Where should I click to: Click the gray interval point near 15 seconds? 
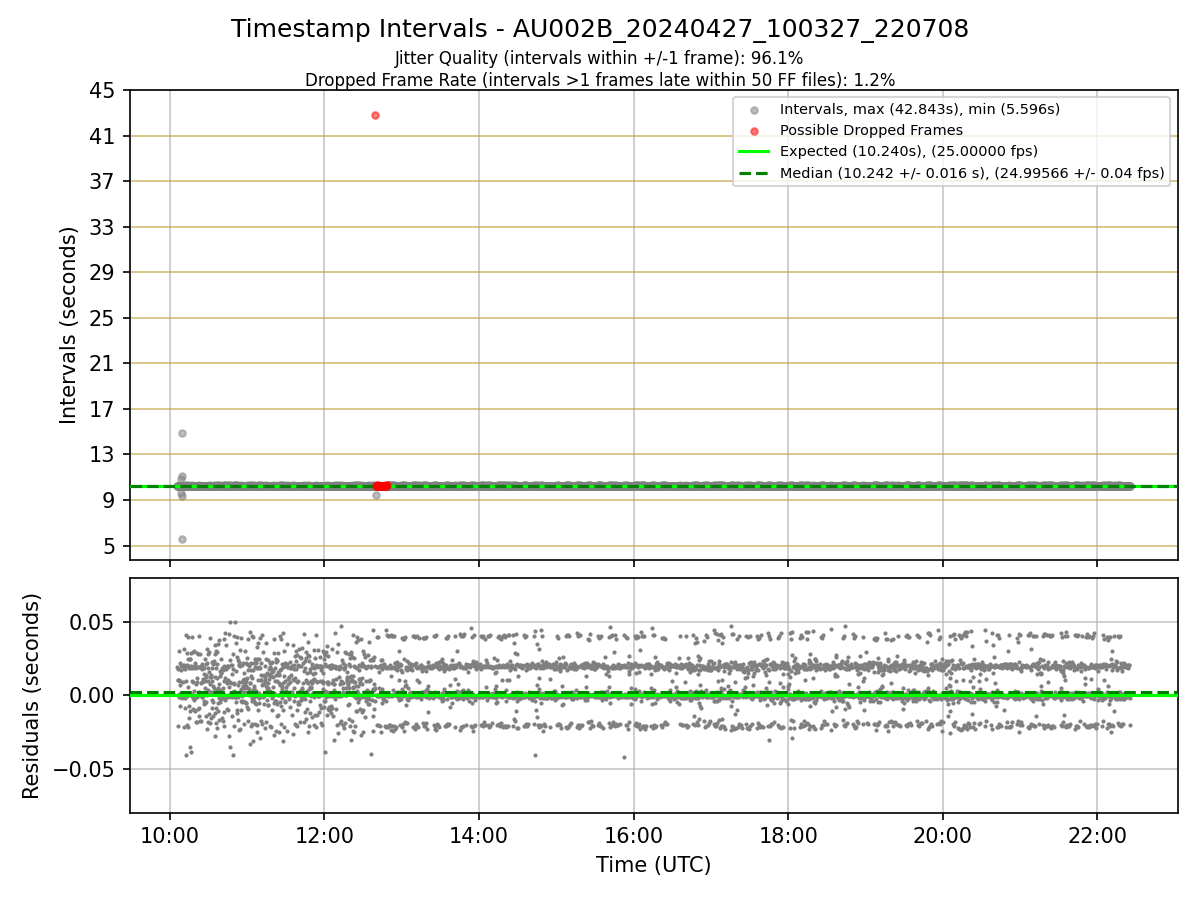pos(182,433)
